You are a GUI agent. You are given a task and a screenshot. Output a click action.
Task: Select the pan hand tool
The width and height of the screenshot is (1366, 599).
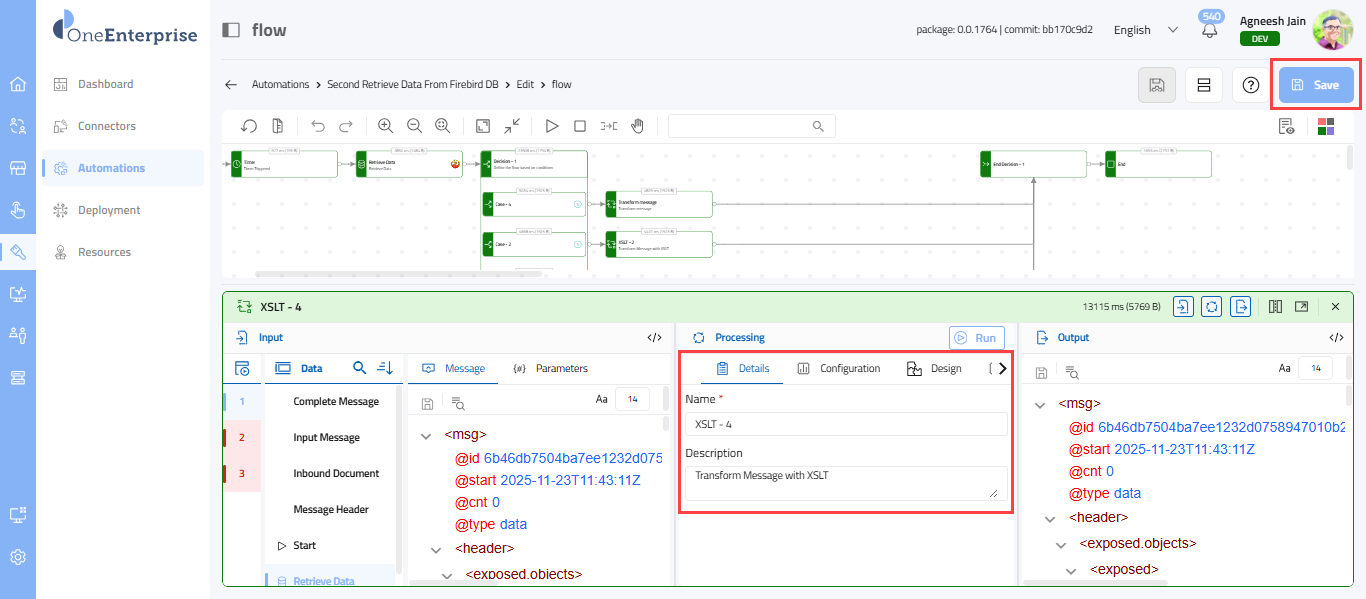point(637,126)
